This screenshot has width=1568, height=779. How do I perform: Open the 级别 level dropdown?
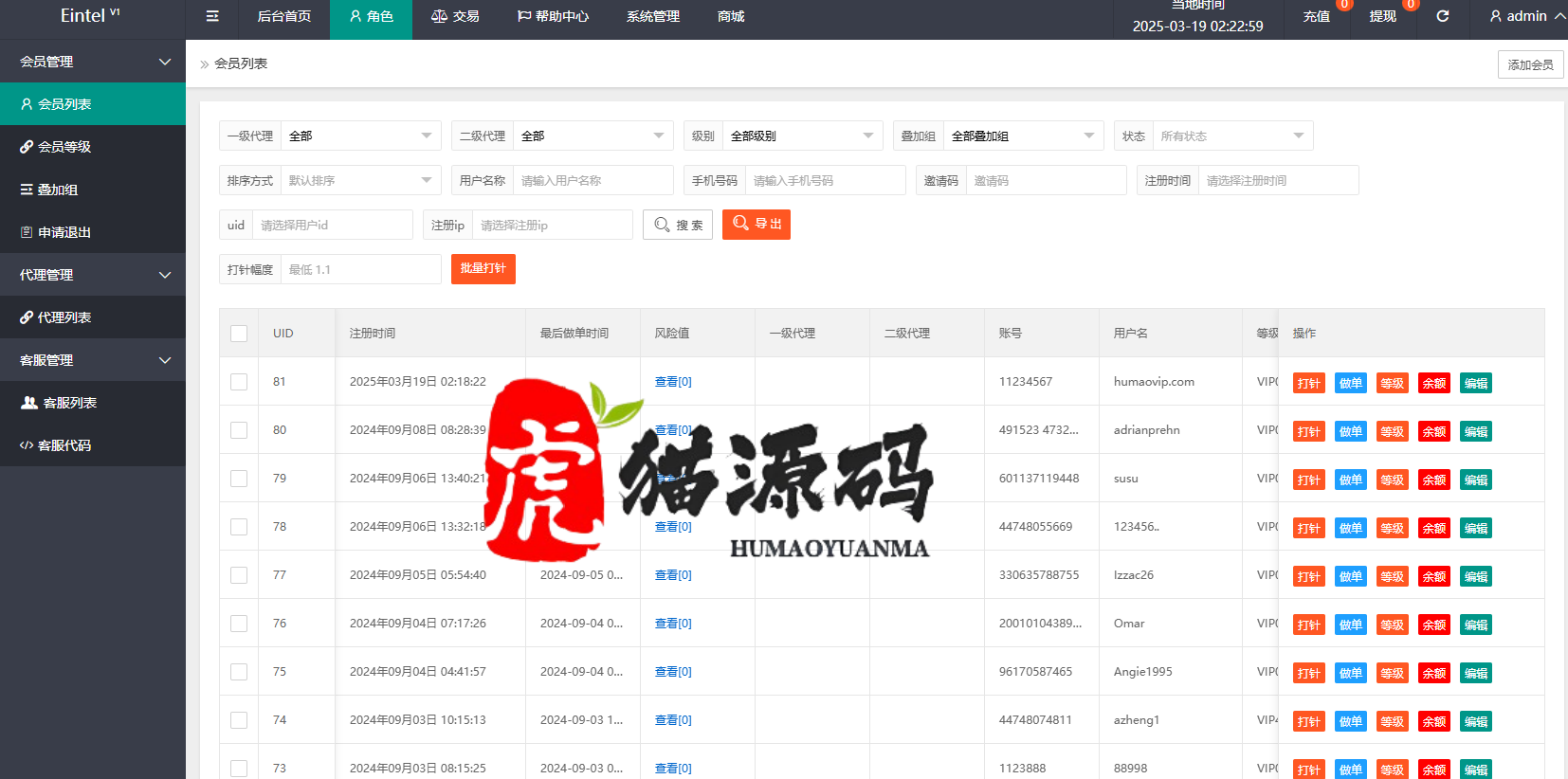coord(802,136)
